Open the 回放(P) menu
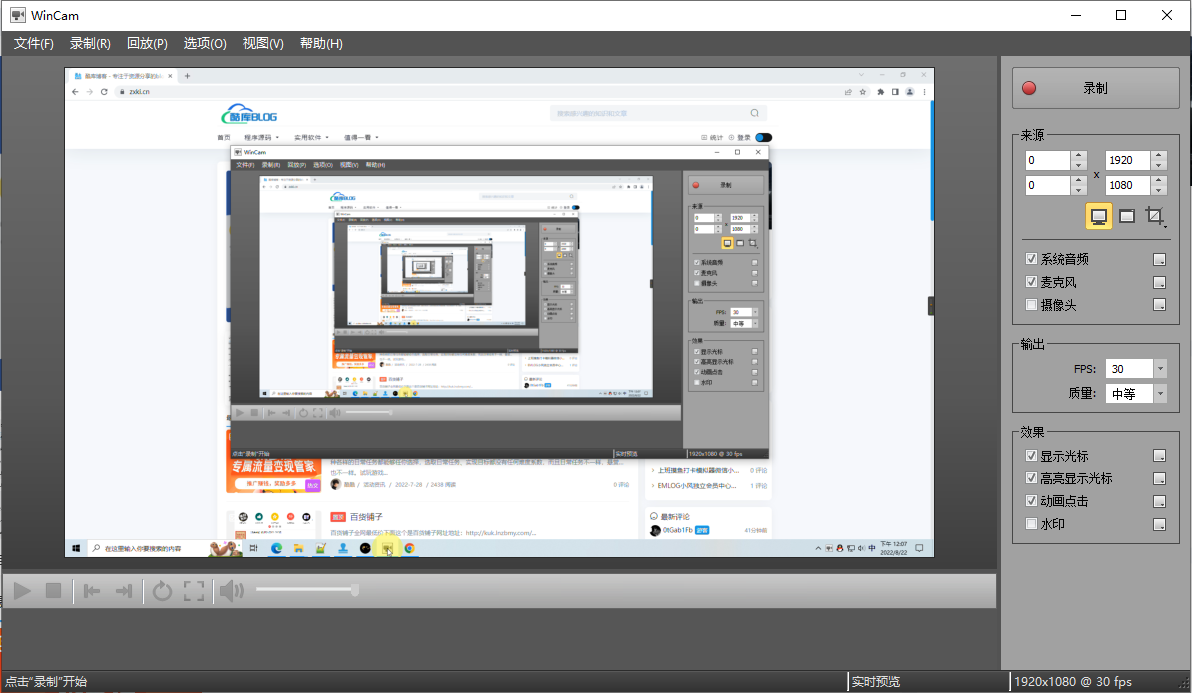The width and height of the screenshot is (1192, 693). click(146, 43)
